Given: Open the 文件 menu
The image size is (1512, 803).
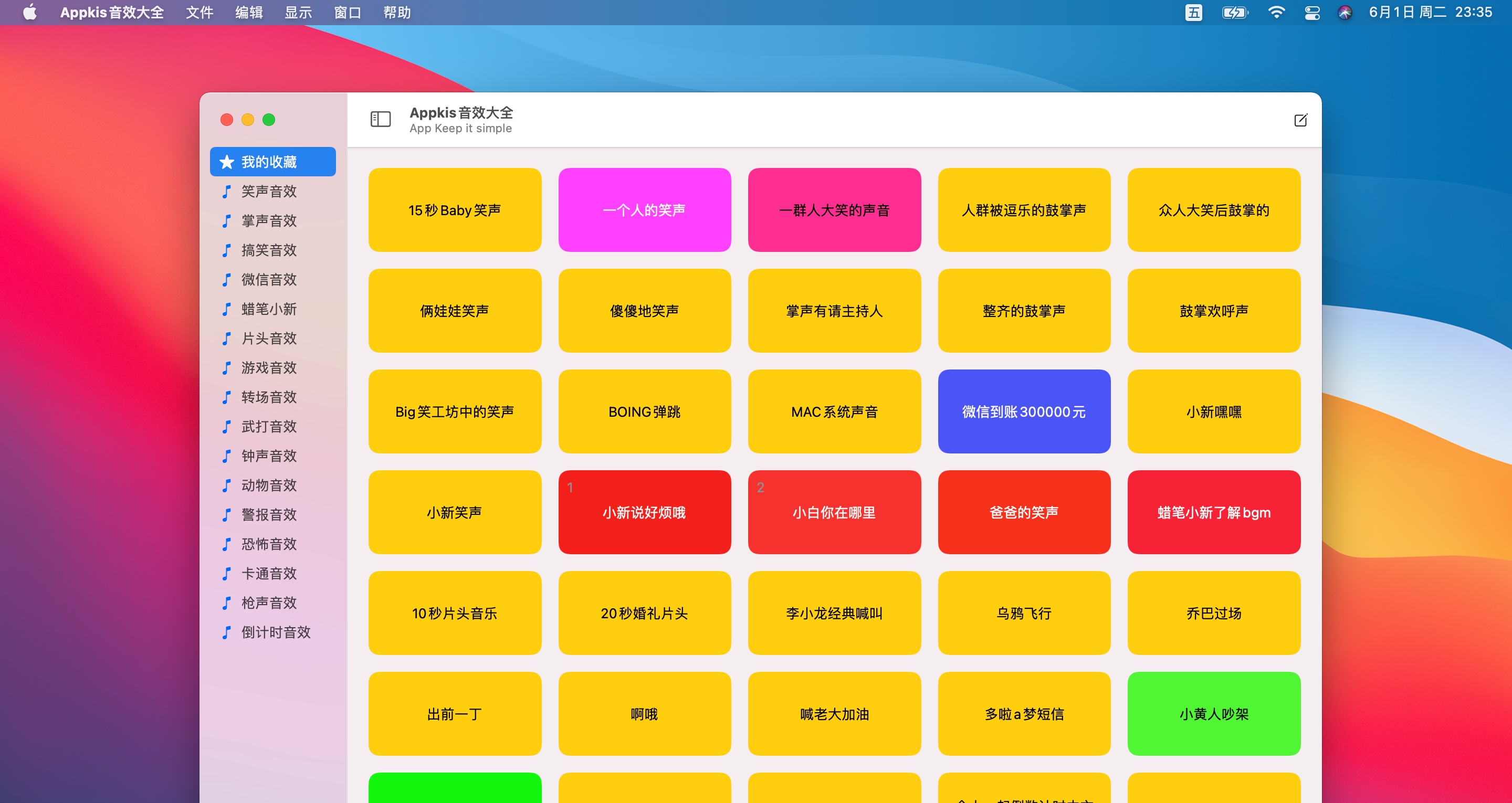Looking at the screenshot, I should pos(199,12).
